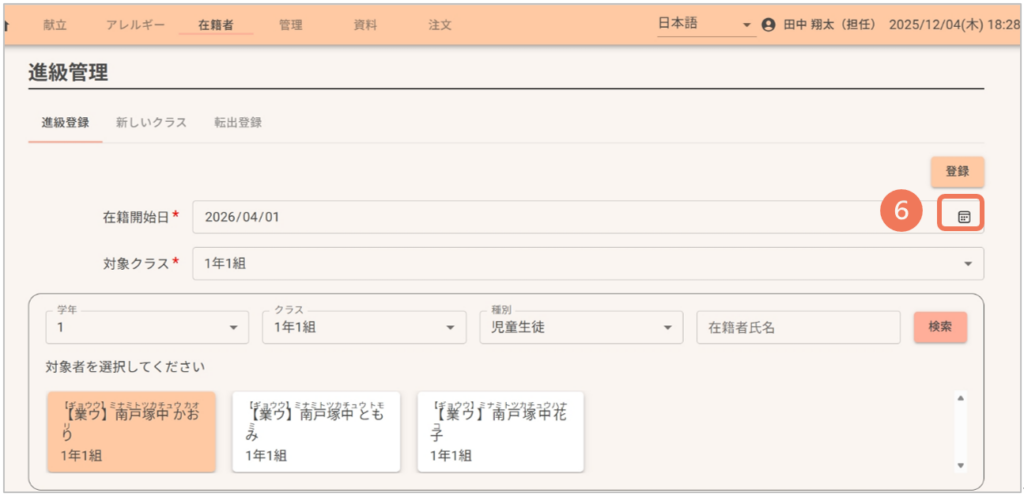The width and height of the screenshot is (1024, 497).
Task: Open the アレルギー menu
Action: 136,25
